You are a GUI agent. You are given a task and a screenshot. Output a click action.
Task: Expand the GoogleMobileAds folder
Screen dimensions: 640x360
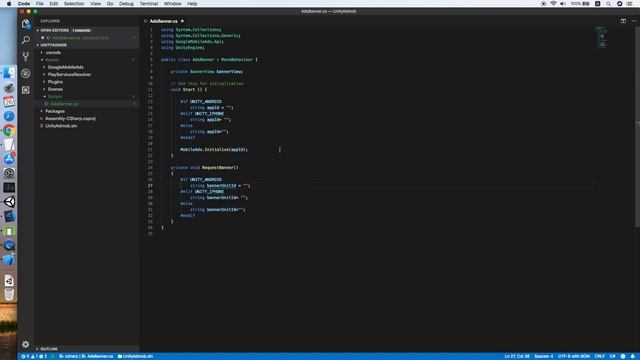(66, 67)
